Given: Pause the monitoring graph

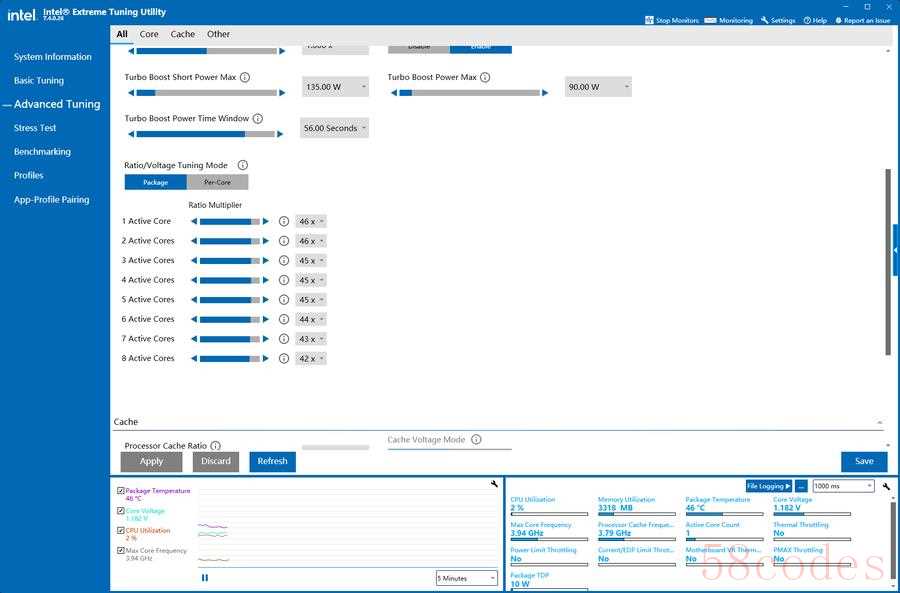Looking at the screenshot, I should pyautogui.click(x=205, y=578).
